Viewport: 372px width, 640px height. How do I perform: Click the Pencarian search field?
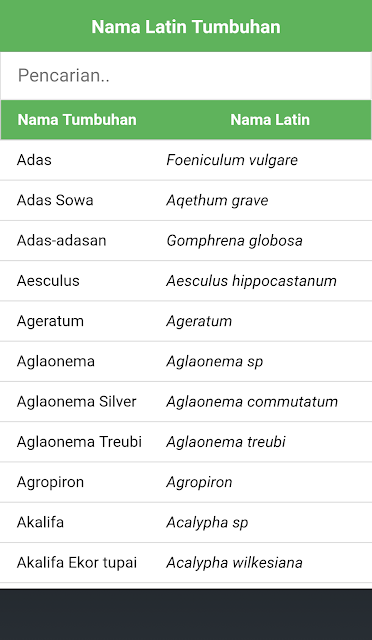pos(186,76)
